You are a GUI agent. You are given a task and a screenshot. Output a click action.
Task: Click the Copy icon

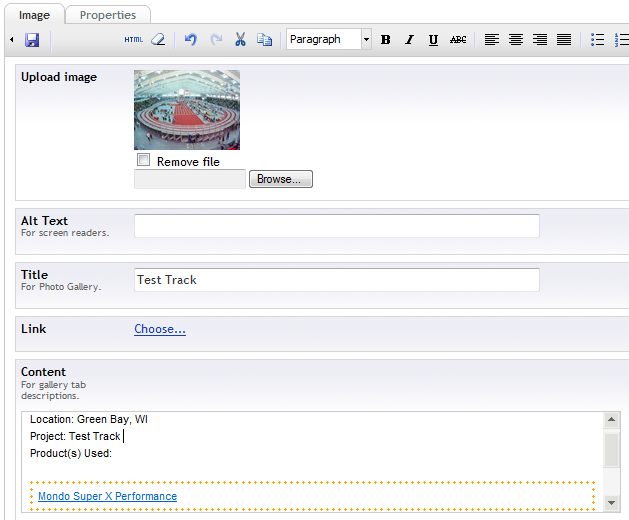click(x=264, y=40)
